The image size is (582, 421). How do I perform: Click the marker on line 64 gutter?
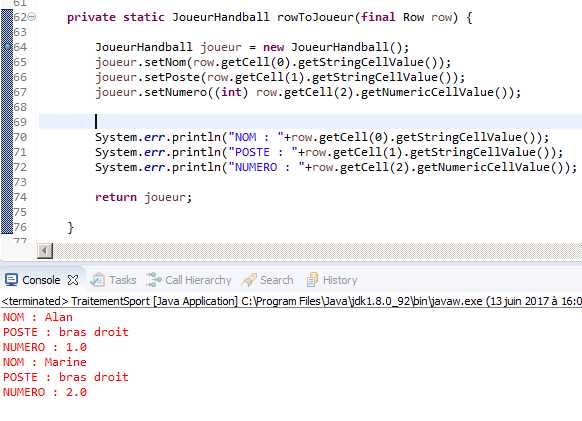pyautogui.click(x=7, y=47)
